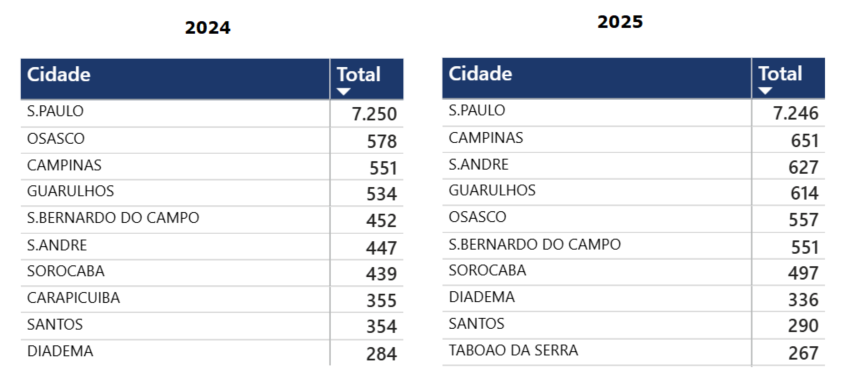Image resolution: width=843 pixels, height=377 pixels.
Task: Click value 7.250 in 2024 table
Action: [x=375, y=114]
